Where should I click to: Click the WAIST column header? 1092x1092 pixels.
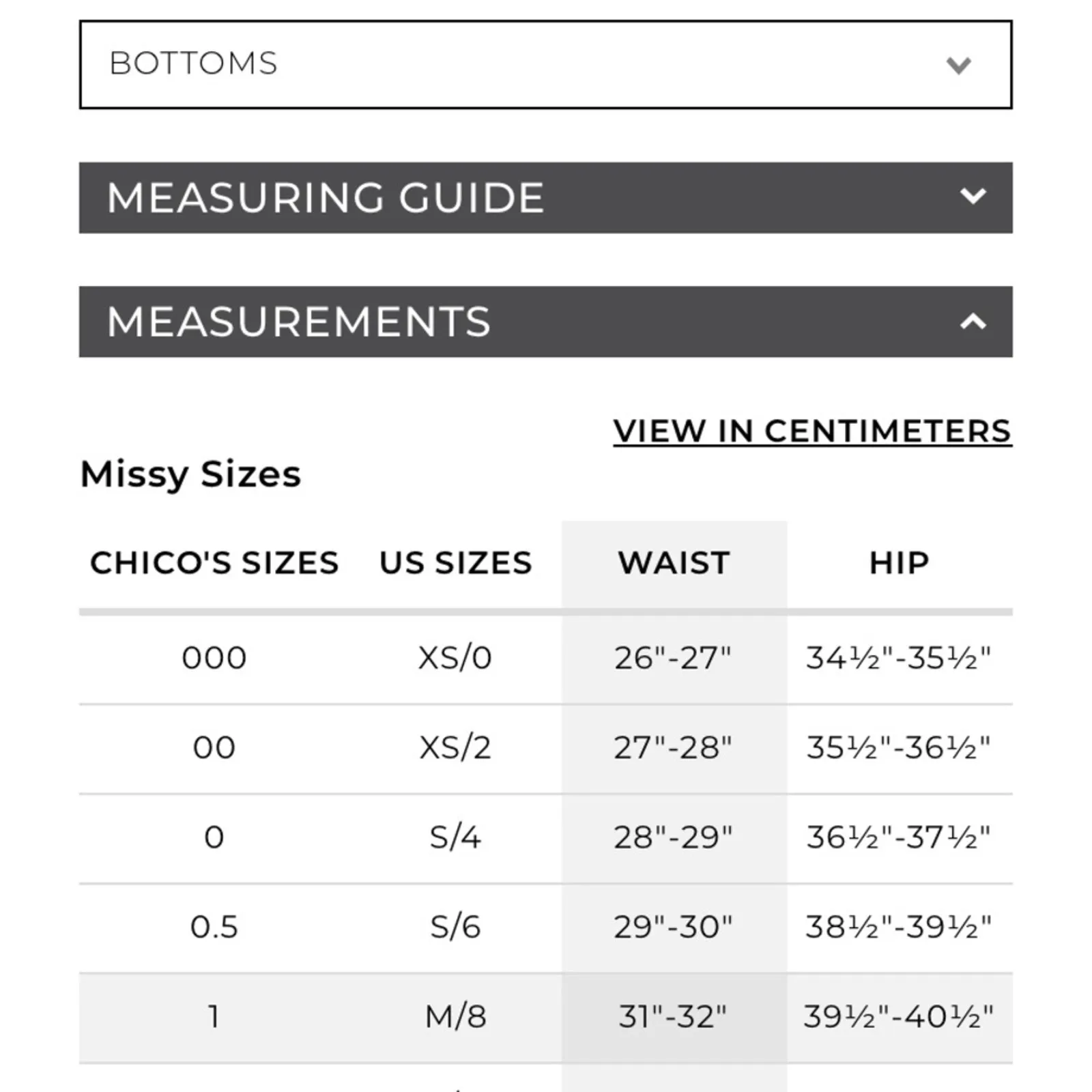(674, 563)
